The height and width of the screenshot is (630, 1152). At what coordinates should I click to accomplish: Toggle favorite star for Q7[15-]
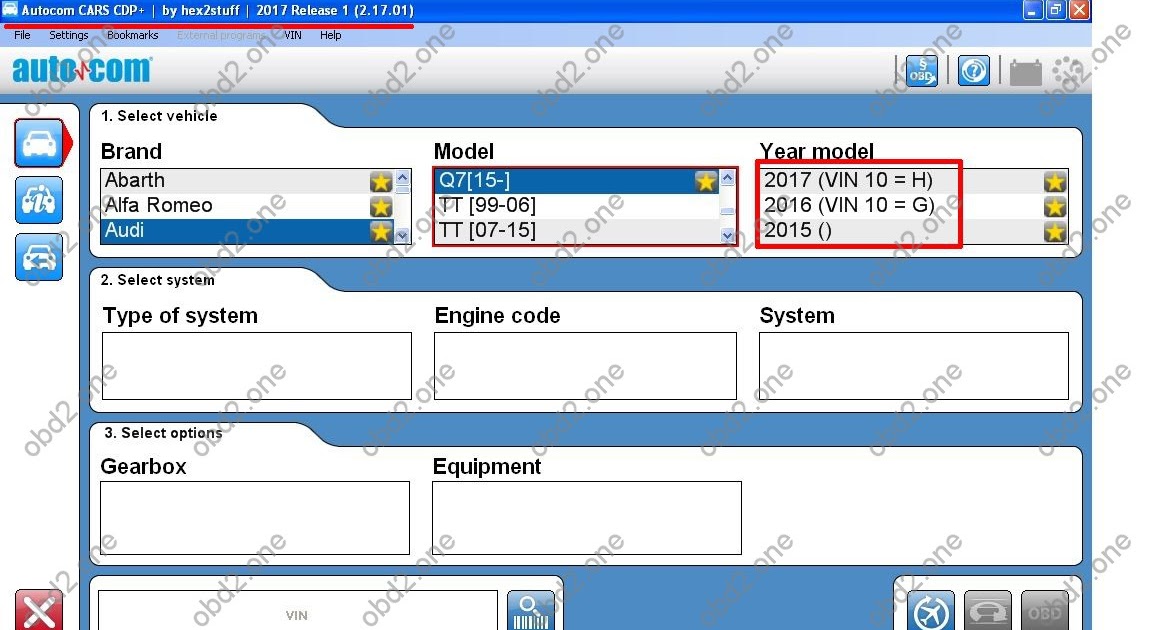point(705,181)
